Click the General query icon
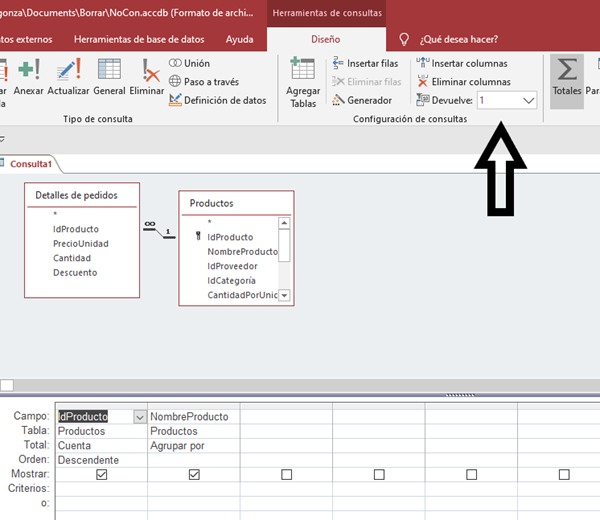Screen dimensions: 600x520 109,76
